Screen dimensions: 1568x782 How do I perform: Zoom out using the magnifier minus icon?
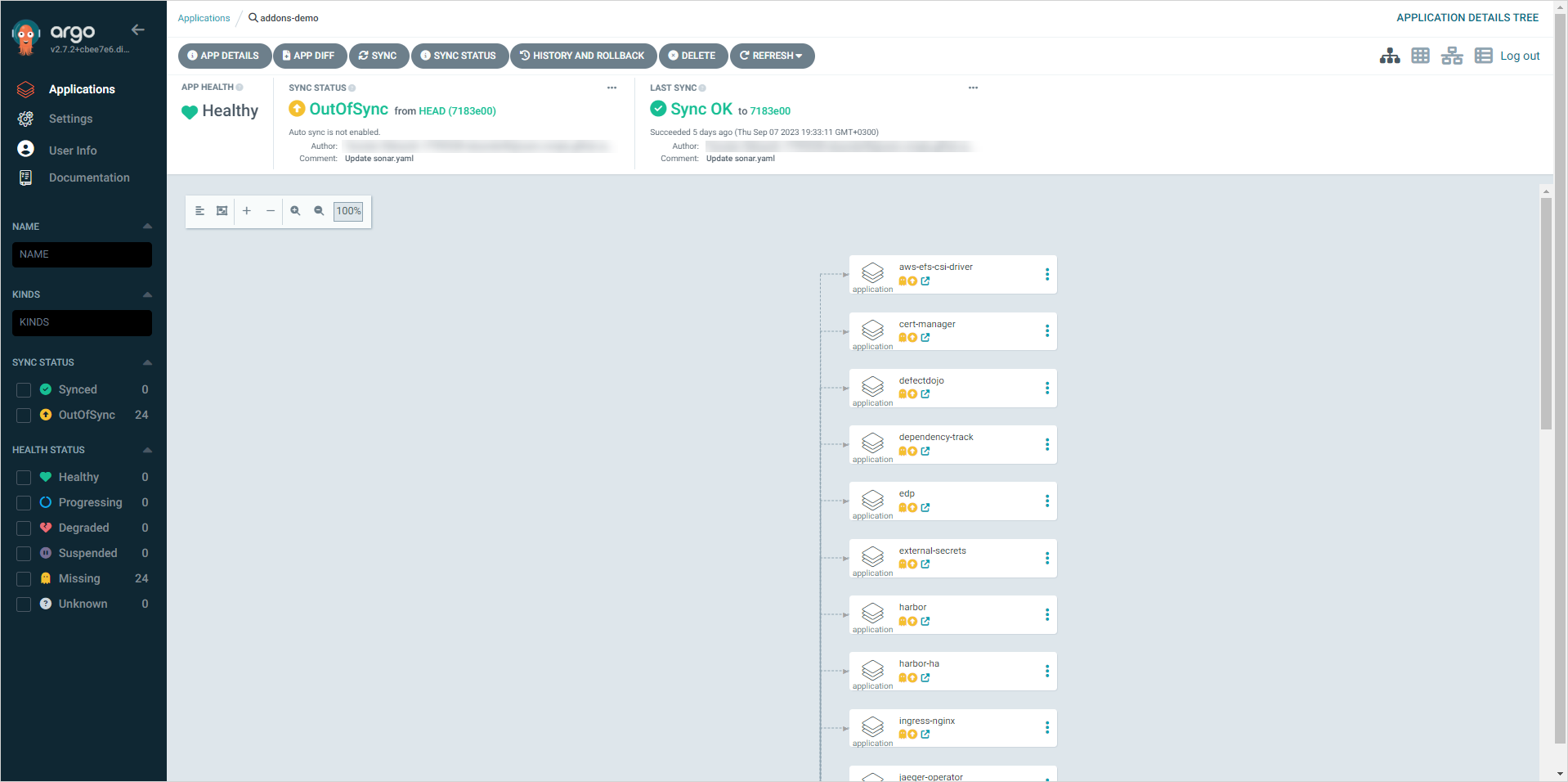click(x=319, y=211)
